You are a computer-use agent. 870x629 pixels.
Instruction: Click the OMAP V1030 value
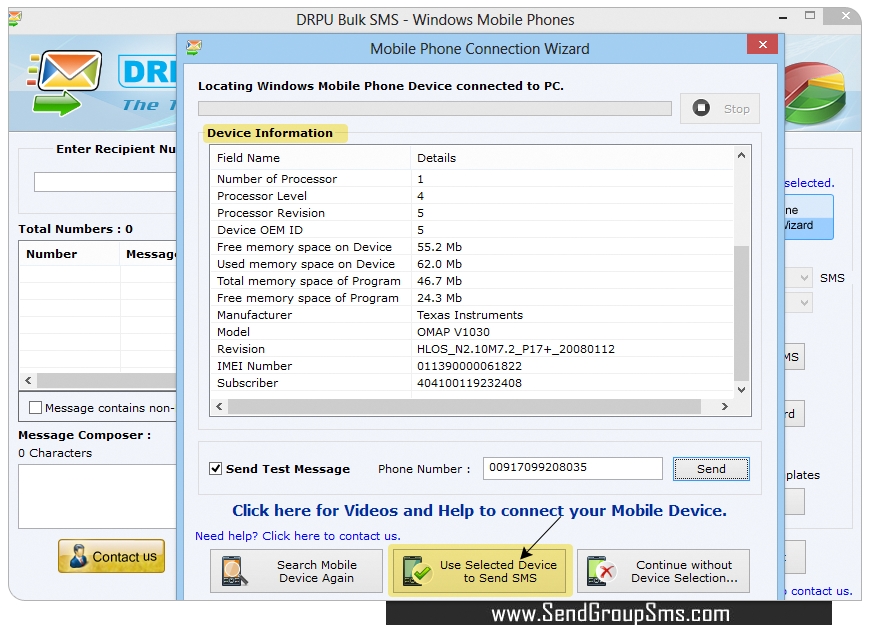(453, 332)
